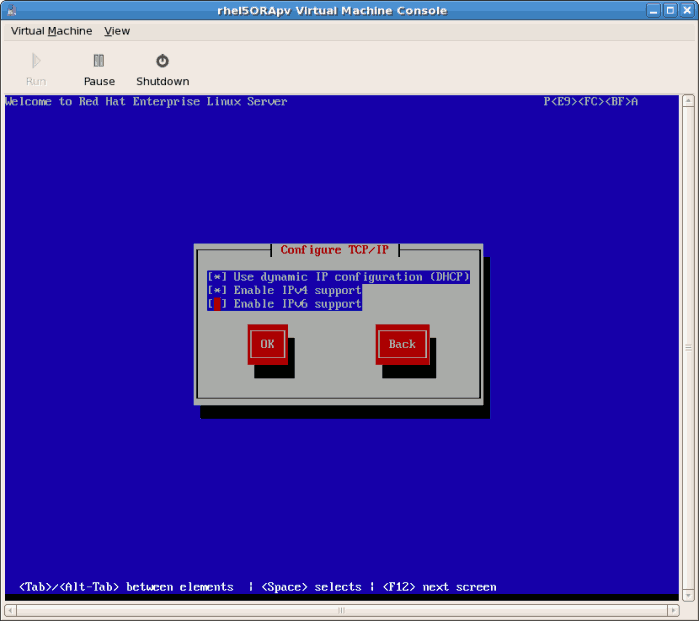Click the Pause toolbar icon

click(x=99, y=61)
